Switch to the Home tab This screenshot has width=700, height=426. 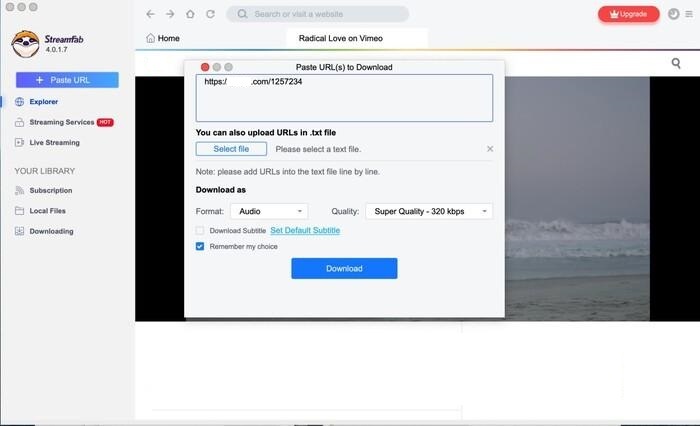[x=163, y=38]
